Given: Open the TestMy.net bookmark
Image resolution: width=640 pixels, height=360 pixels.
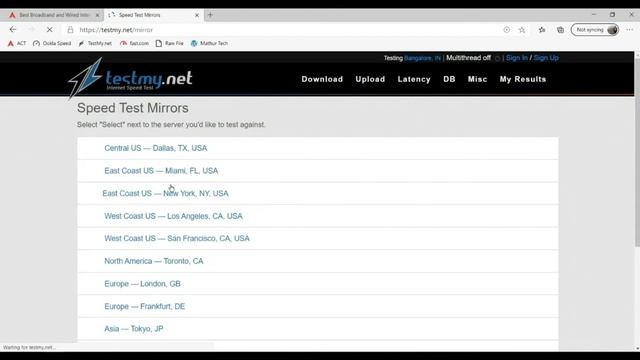Looking at the screenshot, I should pyautogui.click(x=95, y=43).
